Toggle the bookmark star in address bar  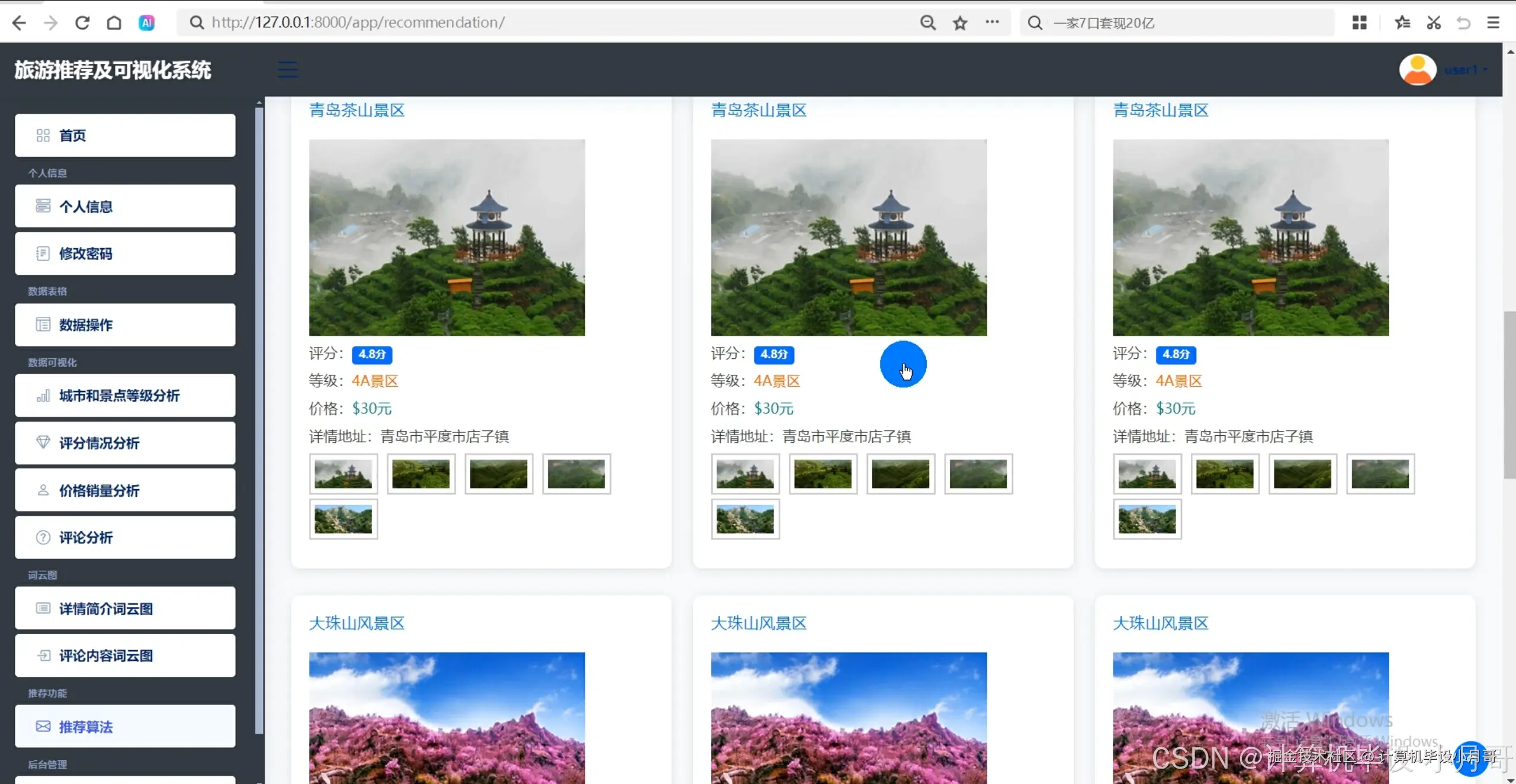(959, 23)
